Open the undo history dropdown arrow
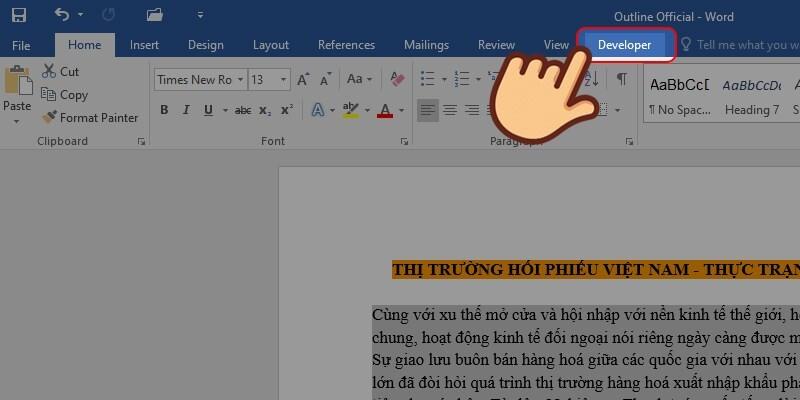The width and height of the screenshot is (800, 400). coord(81,15)
